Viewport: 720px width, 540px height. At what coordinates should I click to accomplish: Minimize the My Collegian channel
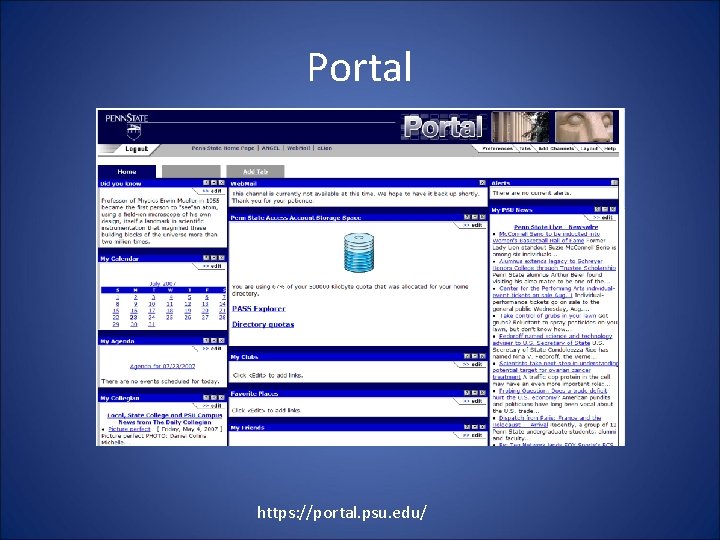click(x=214, y=398)
